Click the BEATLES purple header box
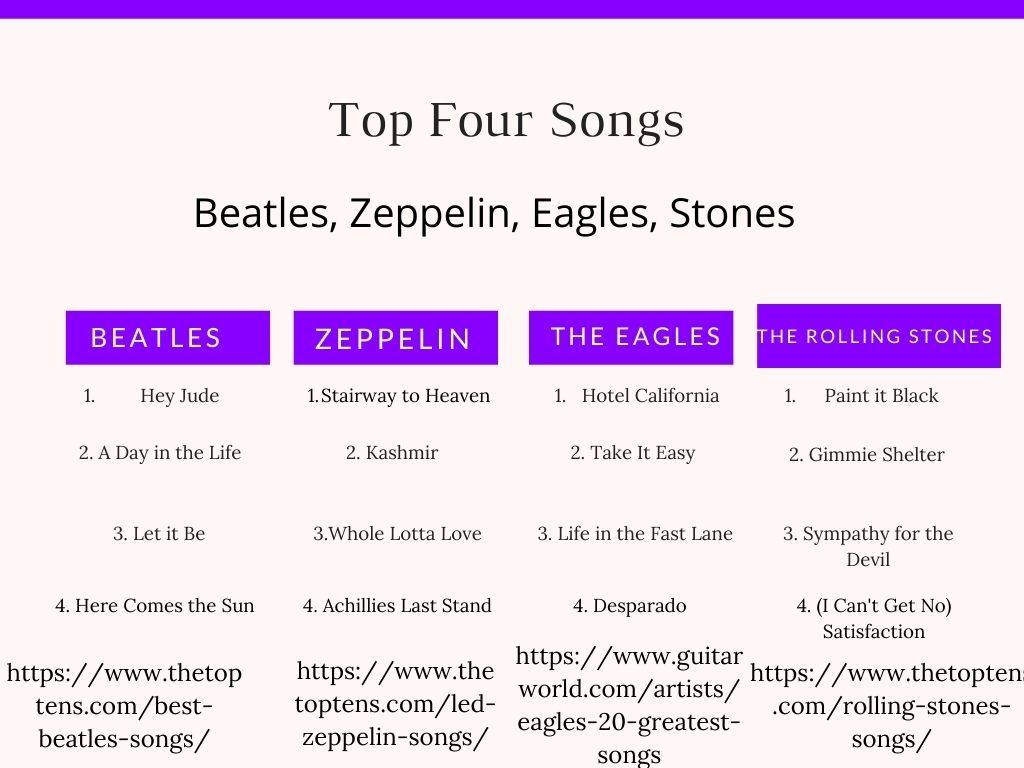 pos(167,337)
